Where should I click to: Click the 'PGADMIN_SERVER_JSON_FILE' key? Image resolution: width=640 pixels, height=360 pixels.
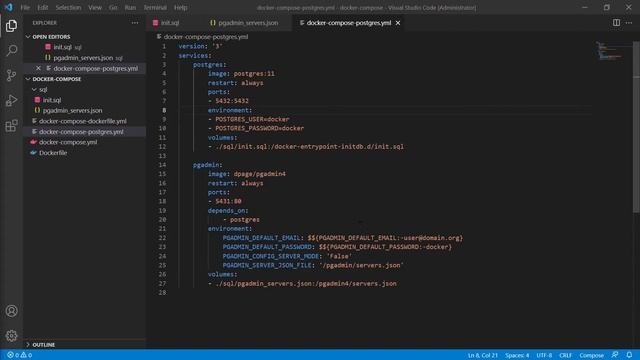pyautogui.click(x=267, y=265)
